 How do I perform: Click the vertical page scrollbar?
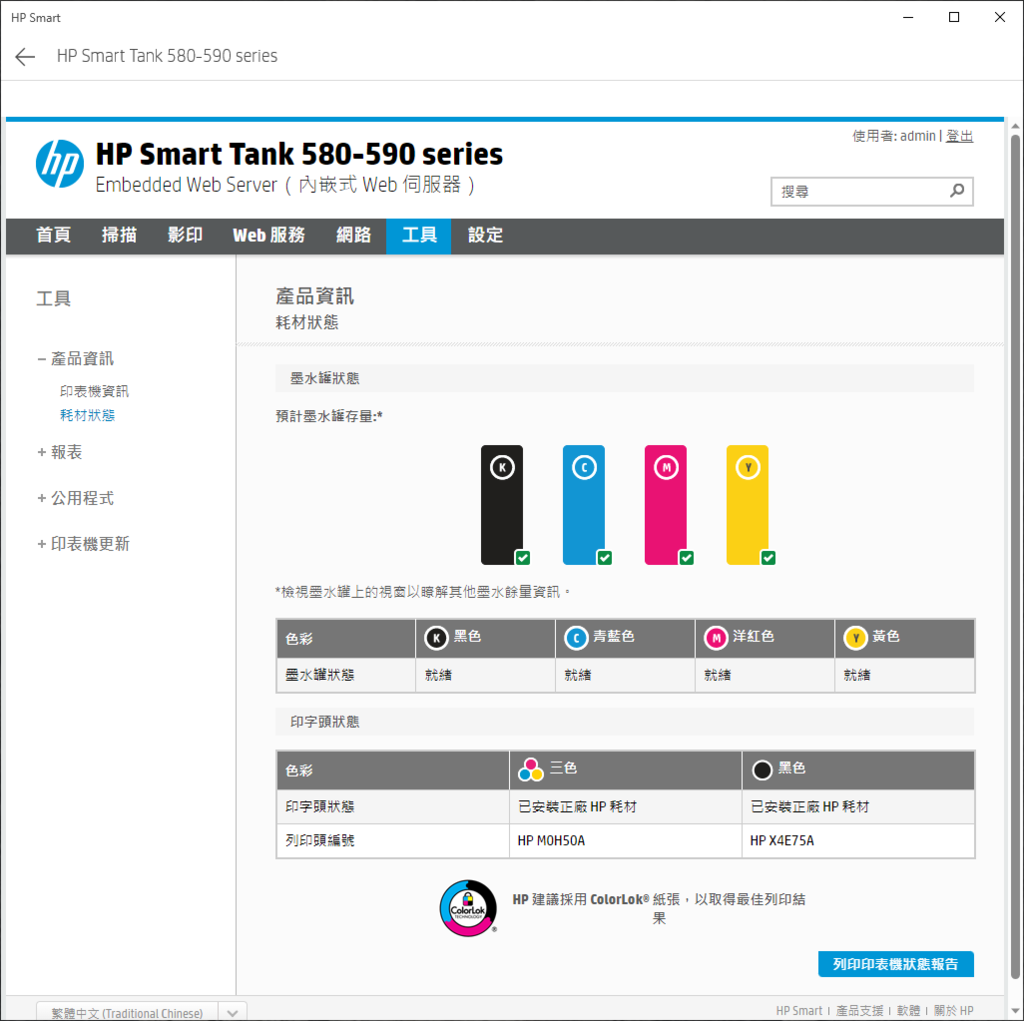pyautogui.click(x=1015, y=555)
